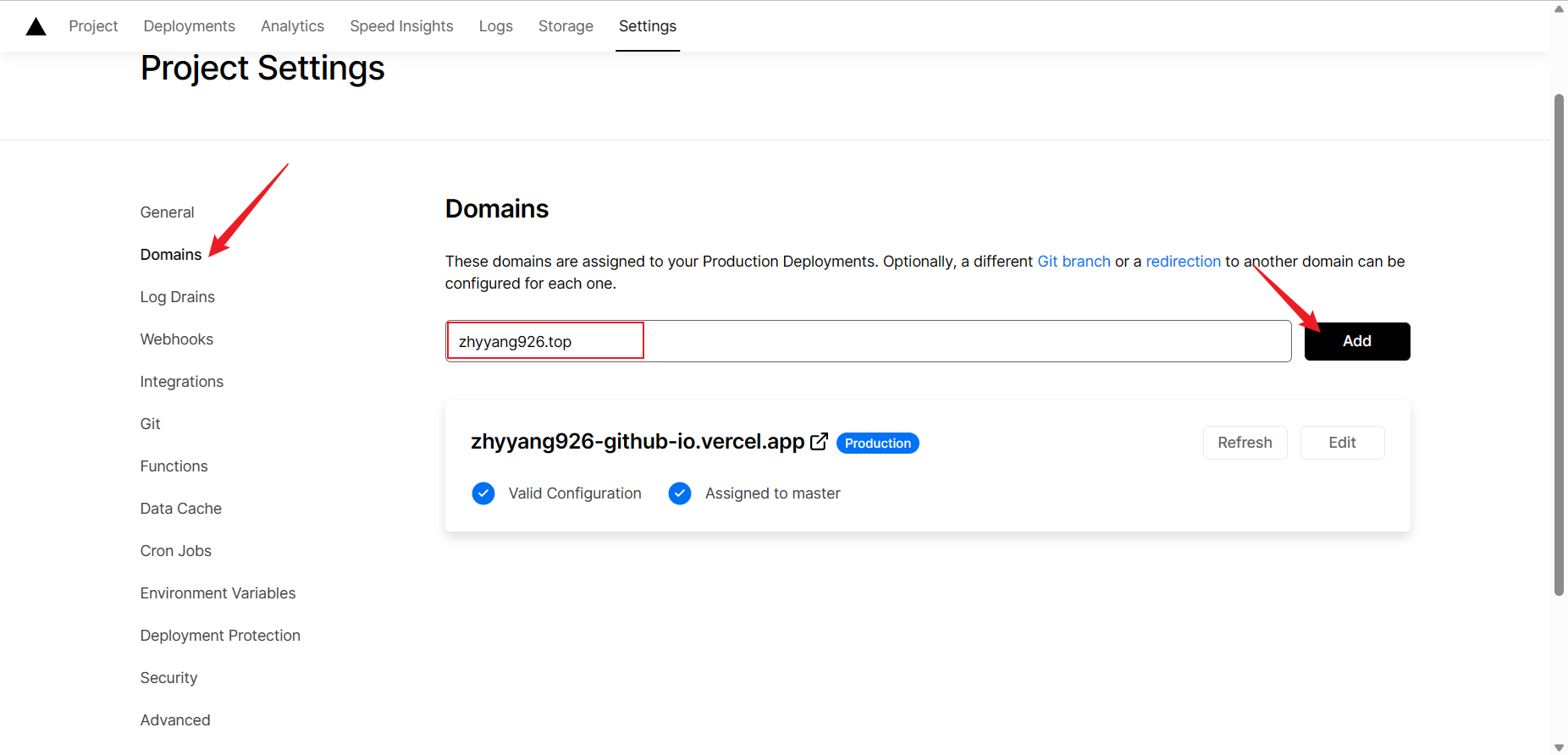1568x755 pixels.
Task: Click the Assigned to master text
Action: (x=773, y=493)
